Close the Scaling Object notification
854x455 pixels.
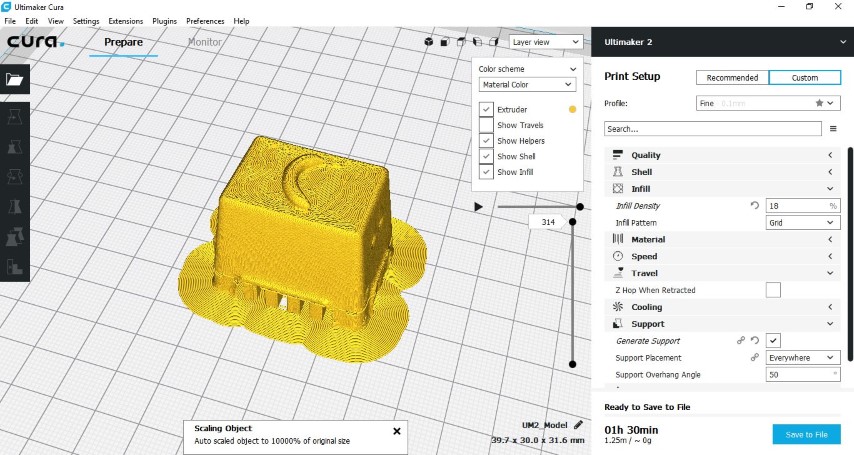coord(397,431)
